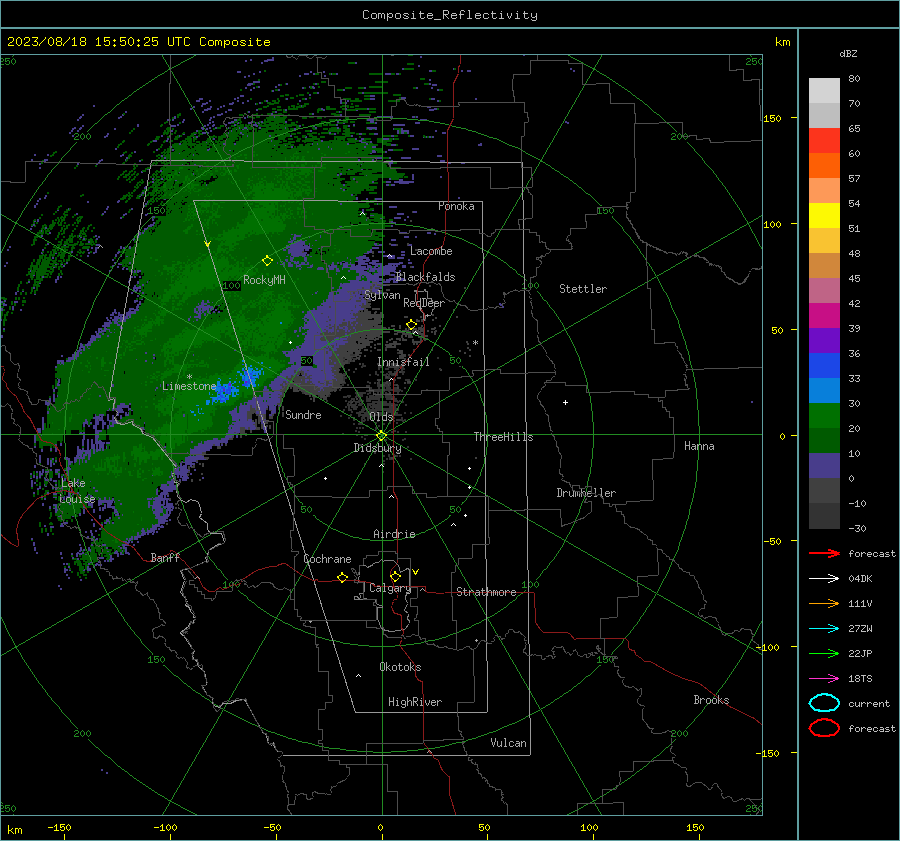Screen dimensions: 900x841
Task: Click the white plus marker west of Hanna
Action: pos(565,402)
